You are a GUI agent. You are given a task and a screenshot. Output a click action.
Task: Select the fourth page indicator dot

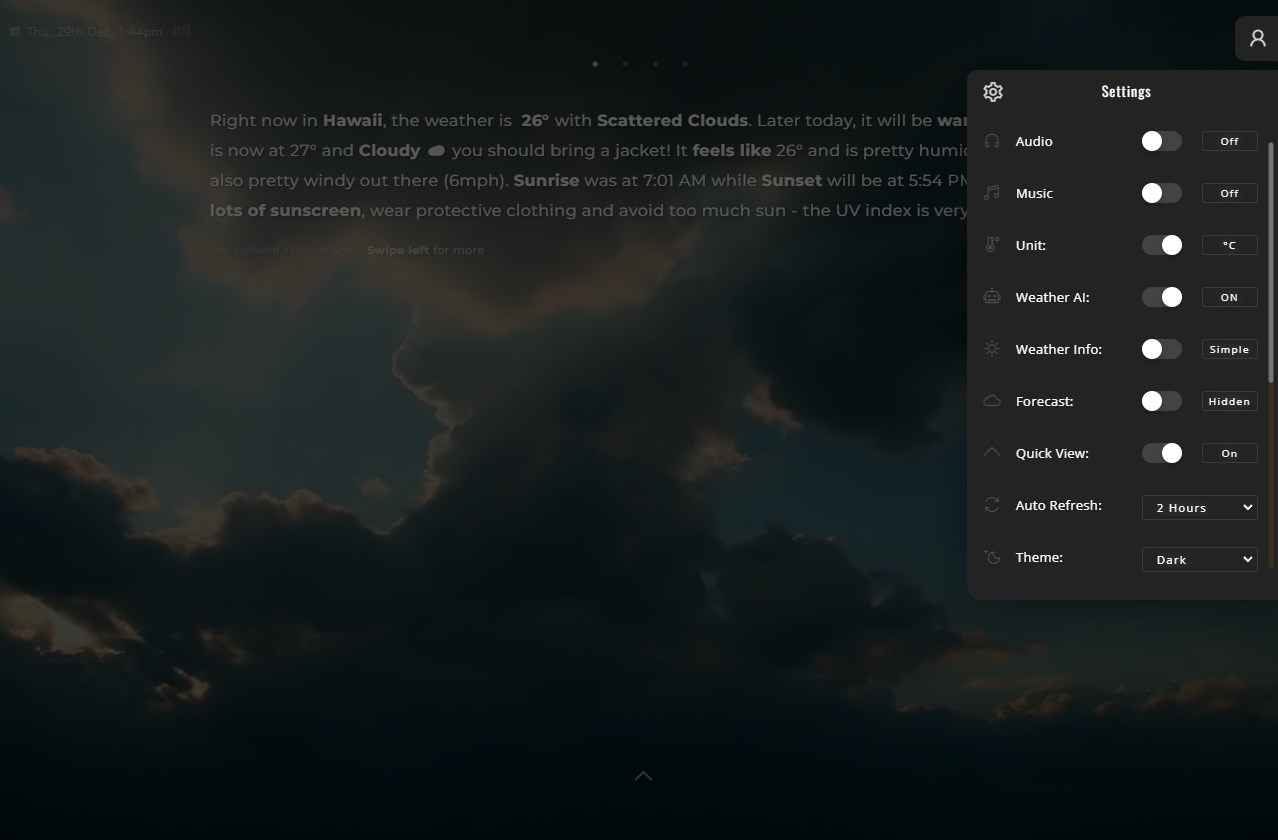click(x=685, y=63)
